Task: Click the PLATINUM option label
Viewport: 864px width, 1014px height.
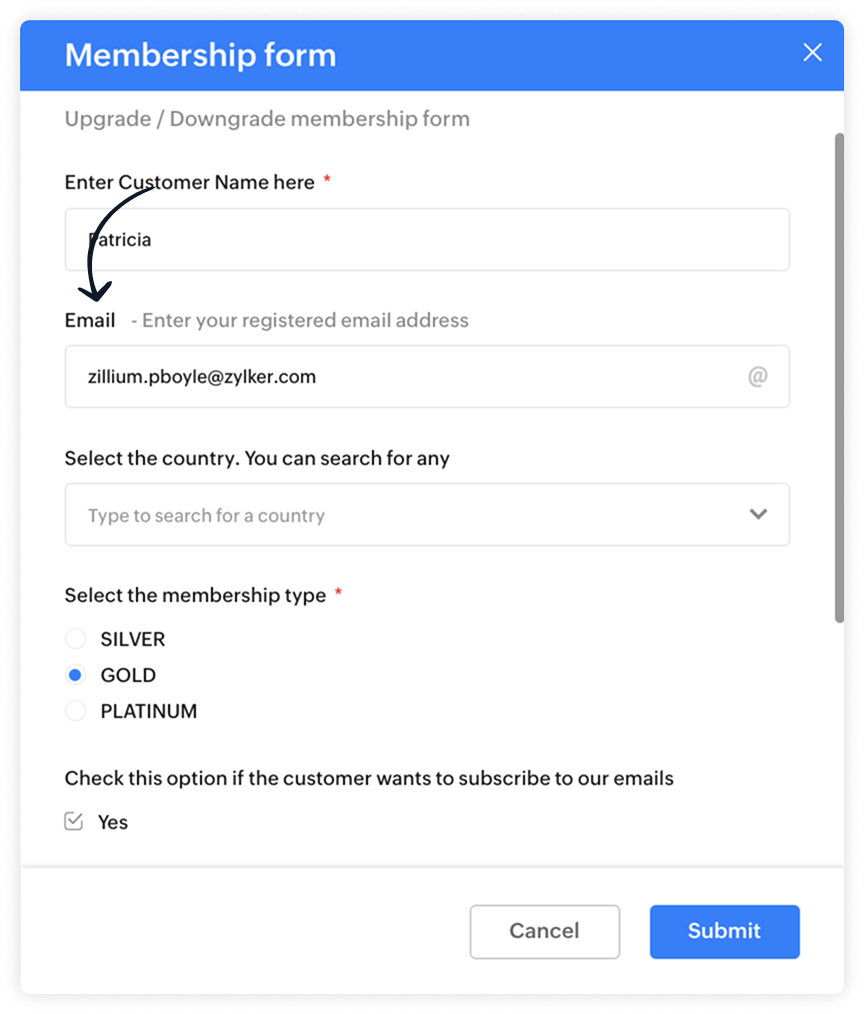Action: (x=149, y=711)
